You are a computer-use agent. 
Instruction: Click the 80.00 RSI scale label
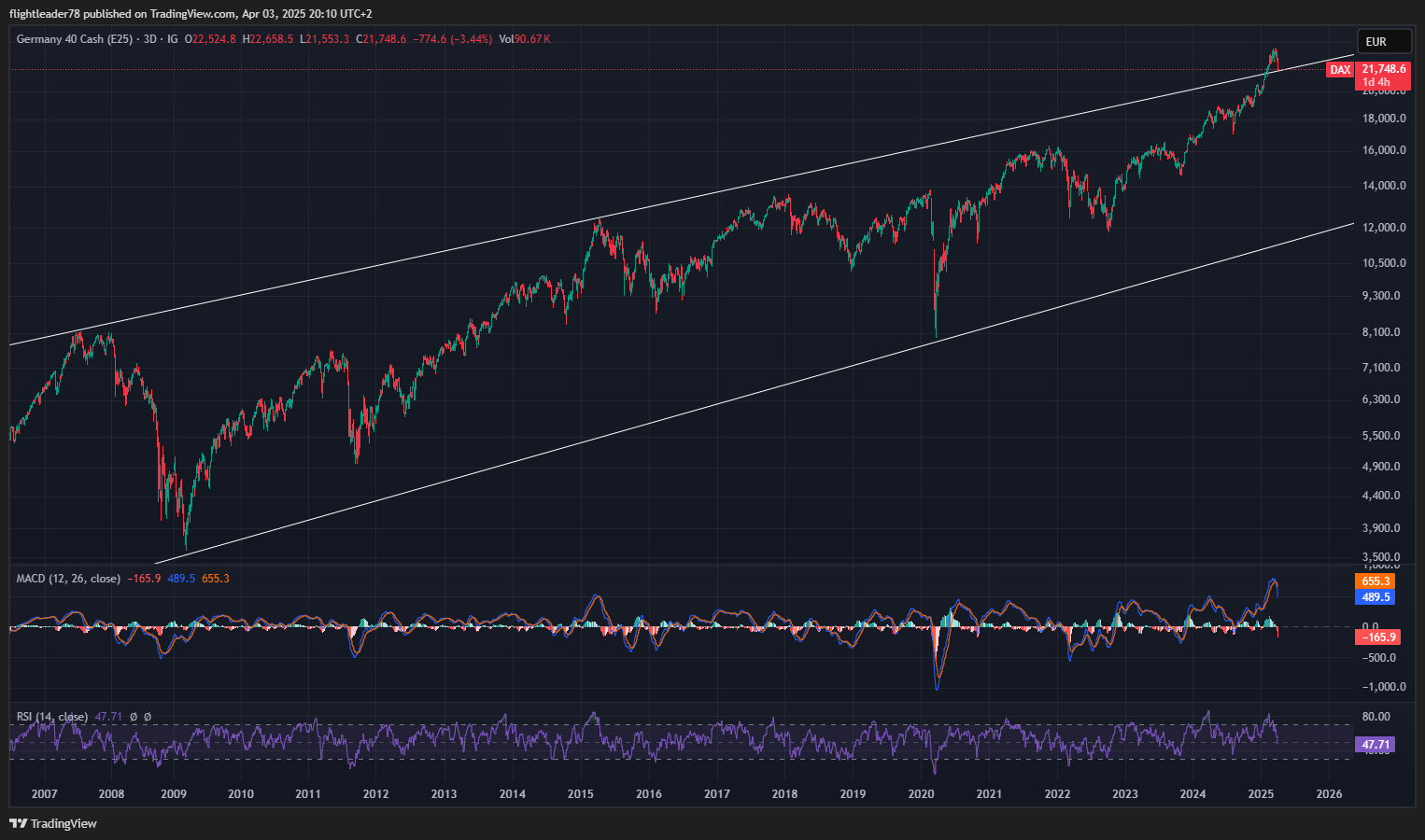pos(1376,717)
